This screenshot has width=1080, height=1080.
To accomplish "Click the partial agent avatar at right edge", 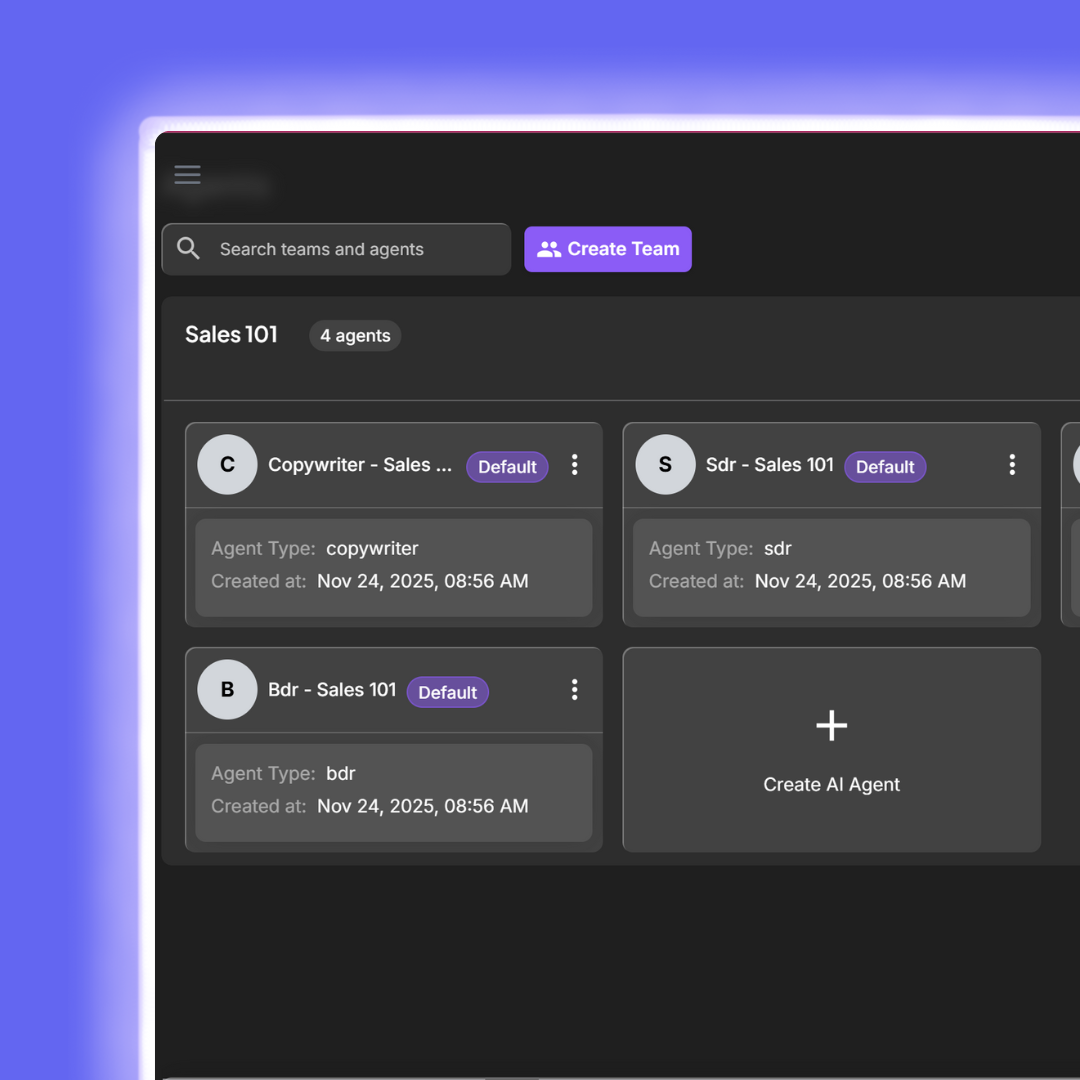I will (1073, 464).
